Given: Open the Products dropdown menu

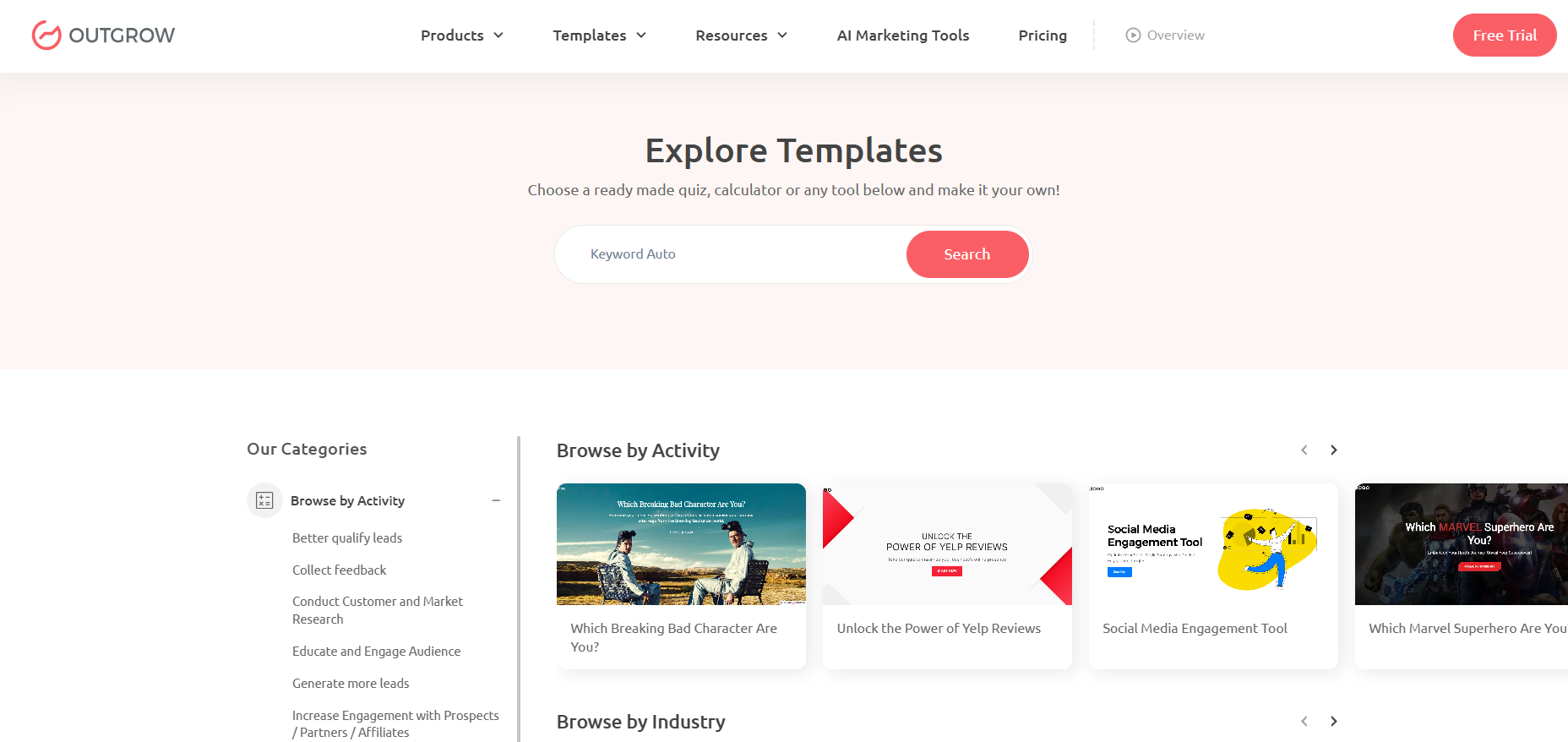Looking at the screenshot, I should click(461, 35).
